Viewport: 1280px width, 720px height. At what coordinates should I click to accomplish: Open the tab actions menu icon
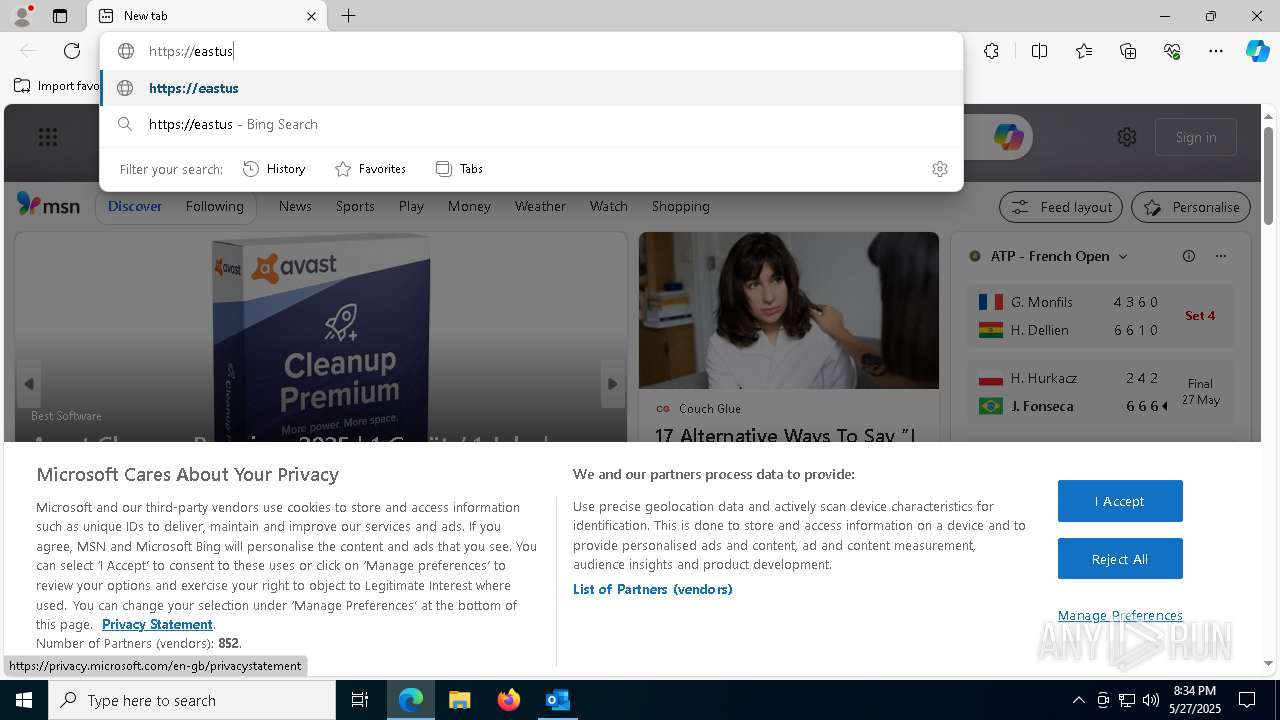tap(60, 16)
